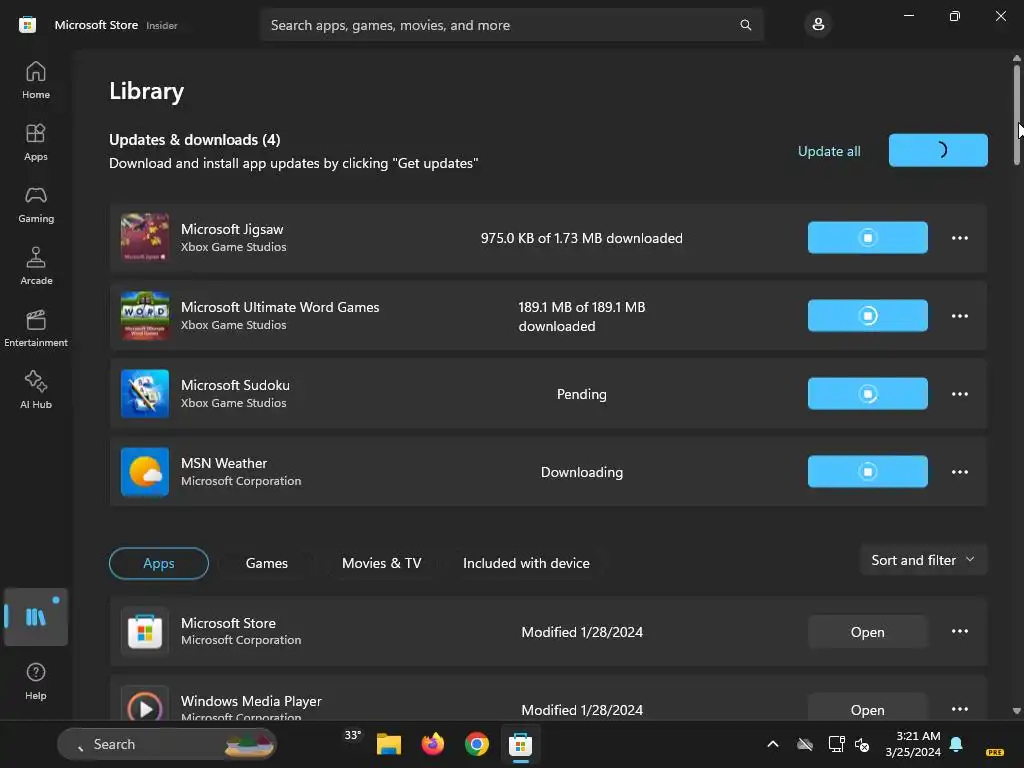The width and height of the screenshot is (1024, 768).
Task: Click the Microsoft Store taskbar icon
Action: pyautogui.click(x=520, y=744)
